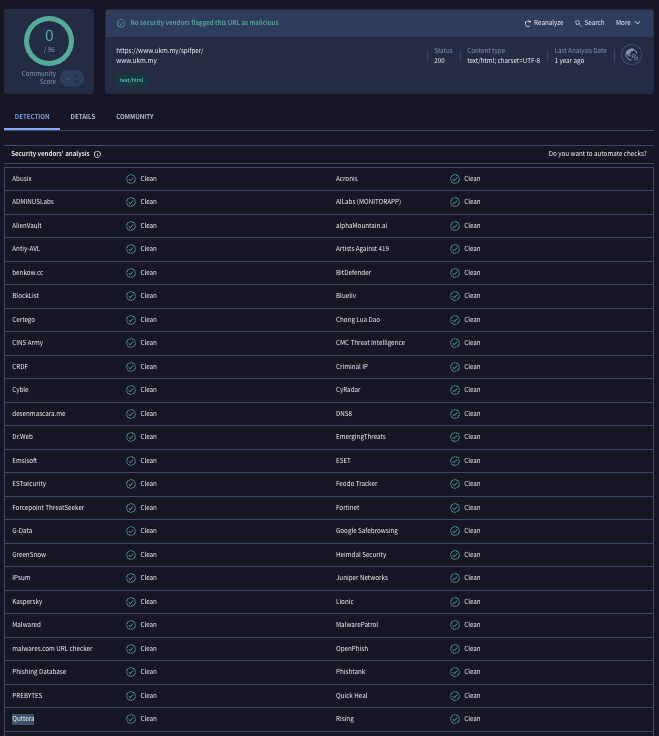The image size is (659, 736).
Task: Click the Clean check icon for Acronis
Action: pos(455,179)
